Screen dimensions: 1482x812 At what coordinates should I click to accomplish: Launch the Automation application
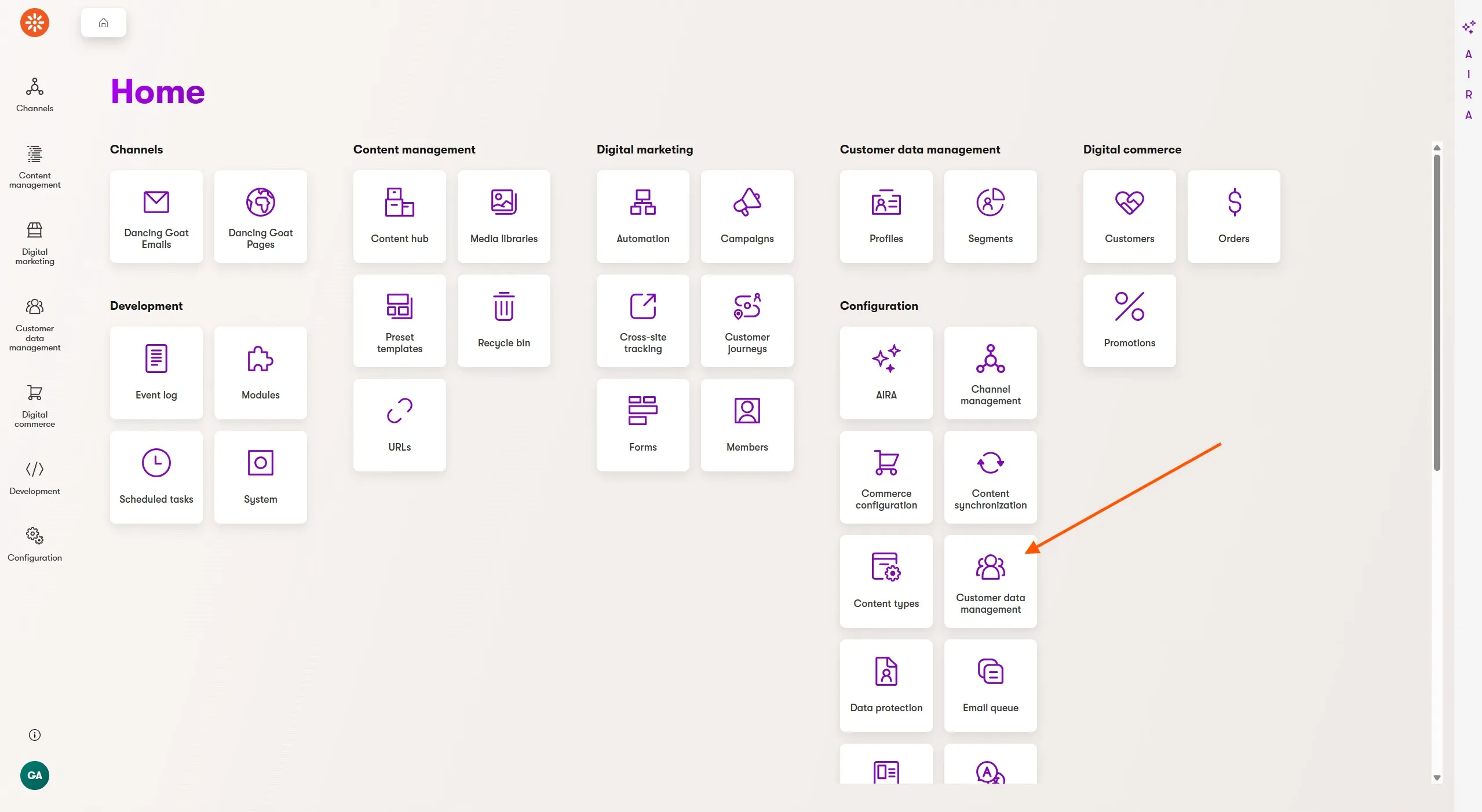(643, 216)
